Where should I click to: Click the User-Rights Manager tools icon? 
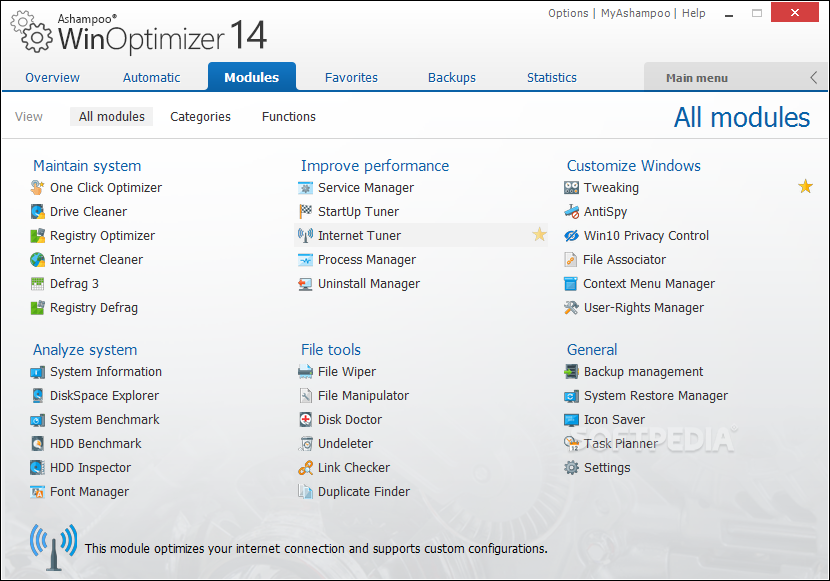571,307
